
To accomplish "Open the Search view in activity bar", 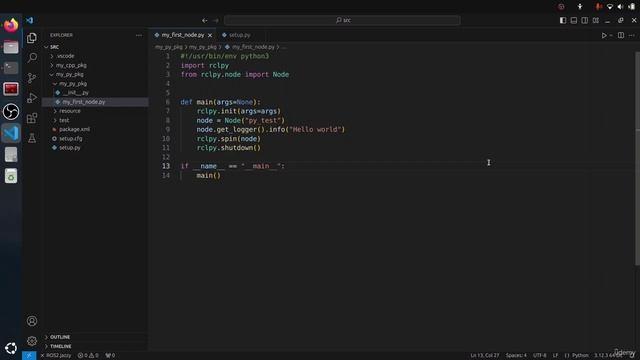I will tap(32, 58).
